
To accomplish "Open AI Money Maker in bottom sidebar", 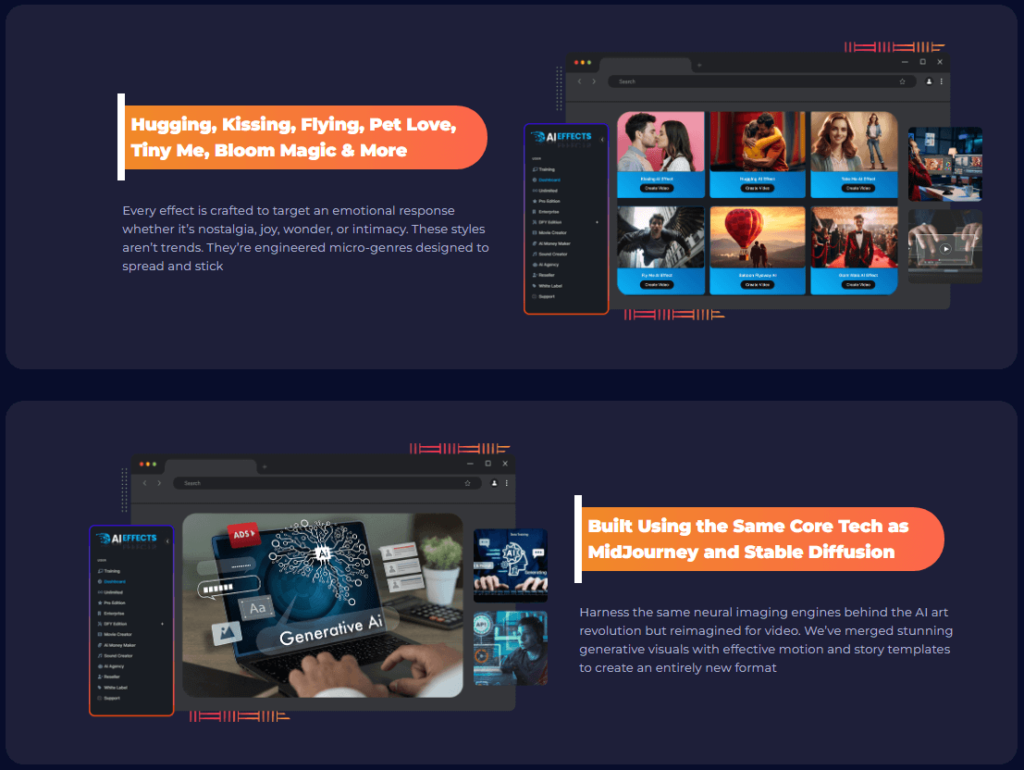I will (117, 645).
